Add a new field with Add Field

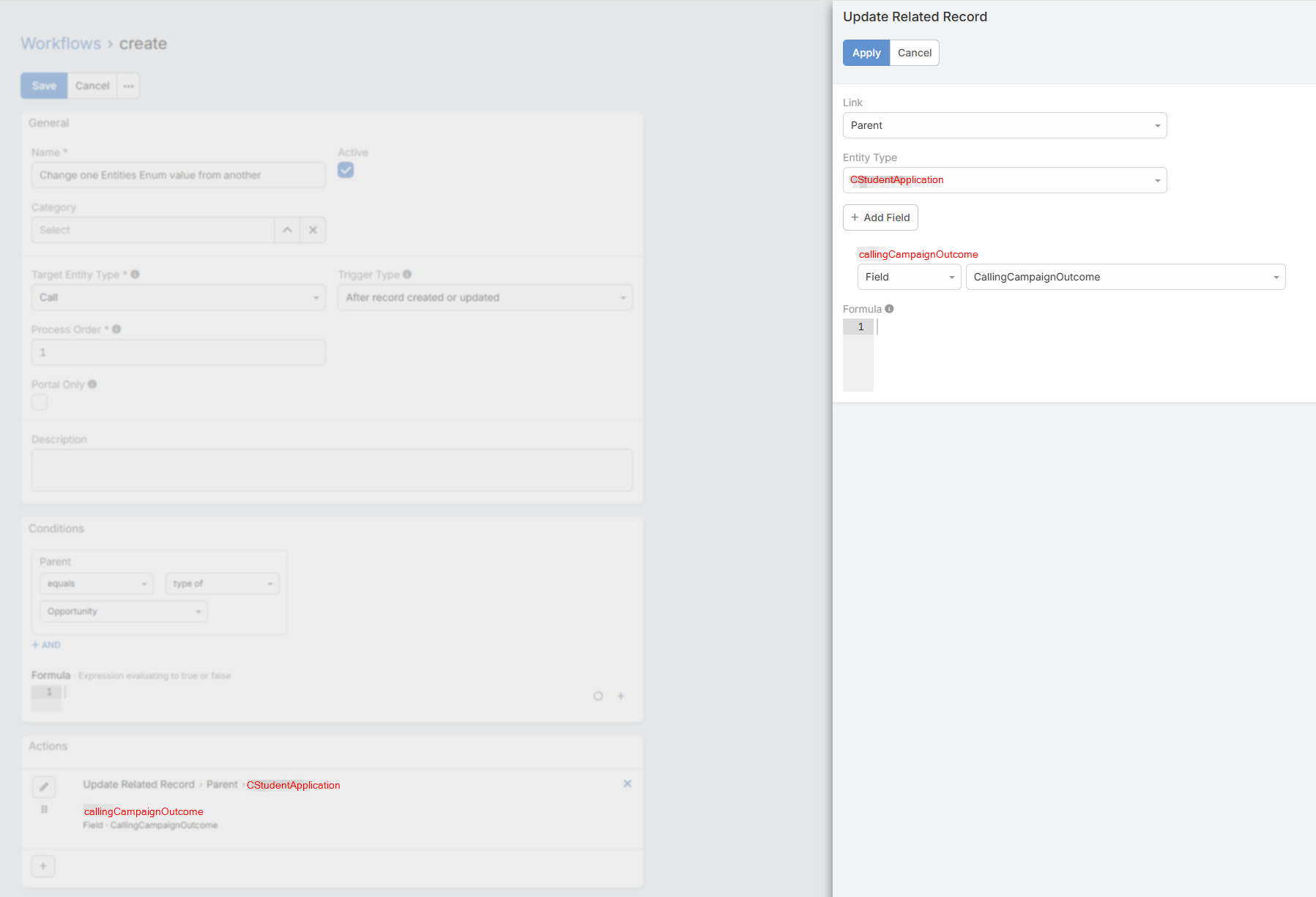880,217
